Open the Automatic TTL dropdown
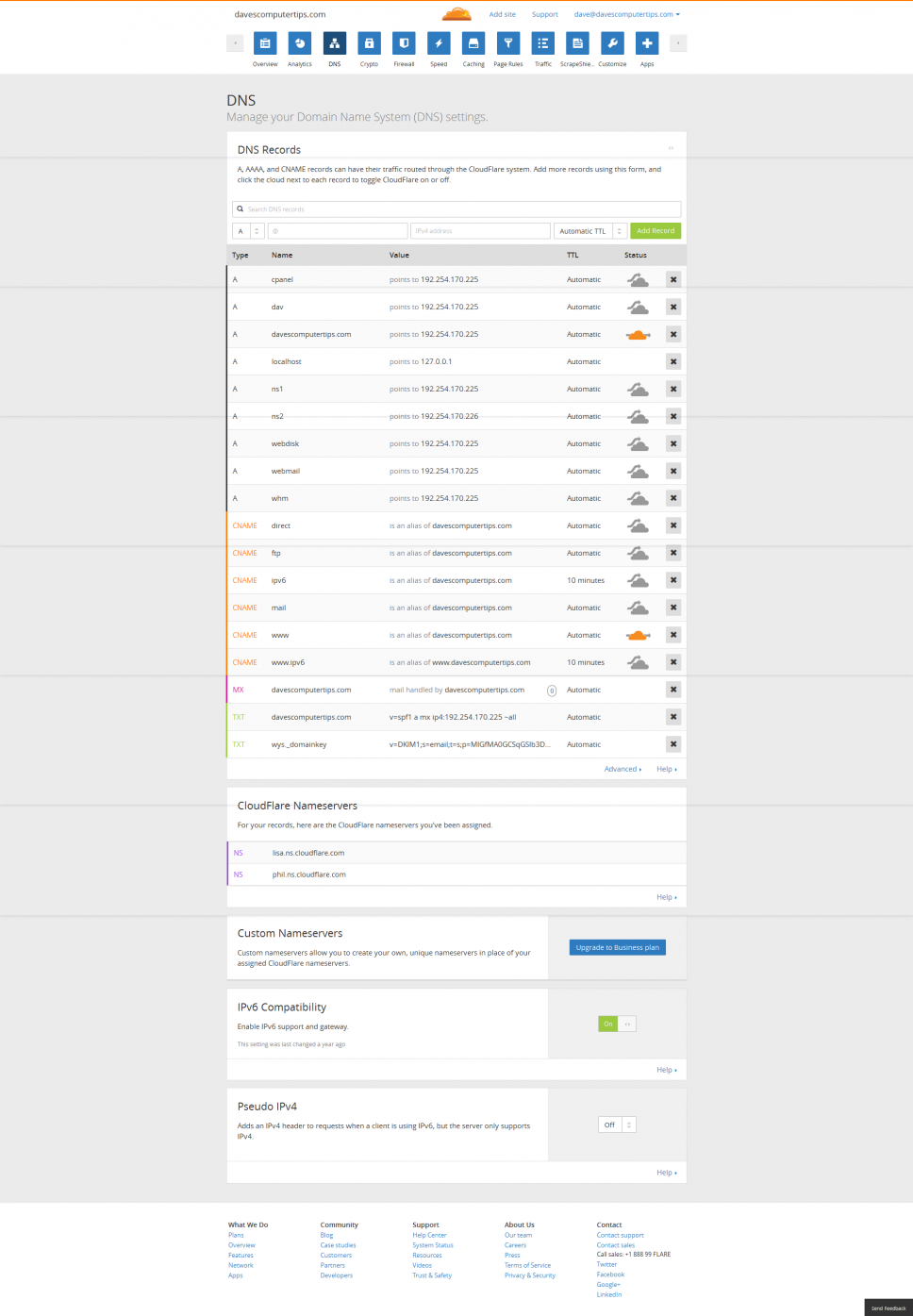The image size is (913, 1316). click(590, 231)
